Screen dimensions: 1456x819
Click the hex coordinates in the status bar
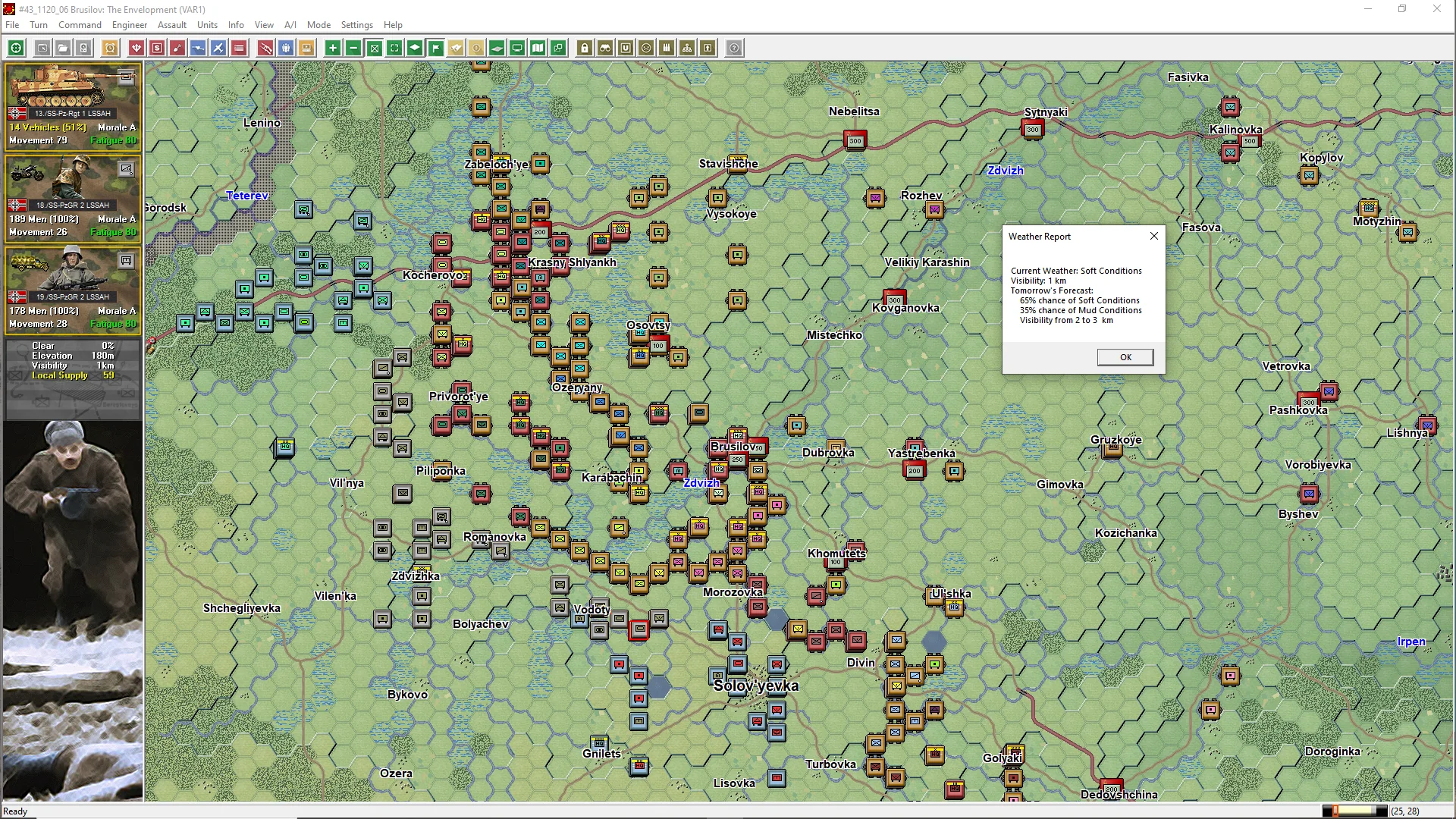(x=1405, y=811)
